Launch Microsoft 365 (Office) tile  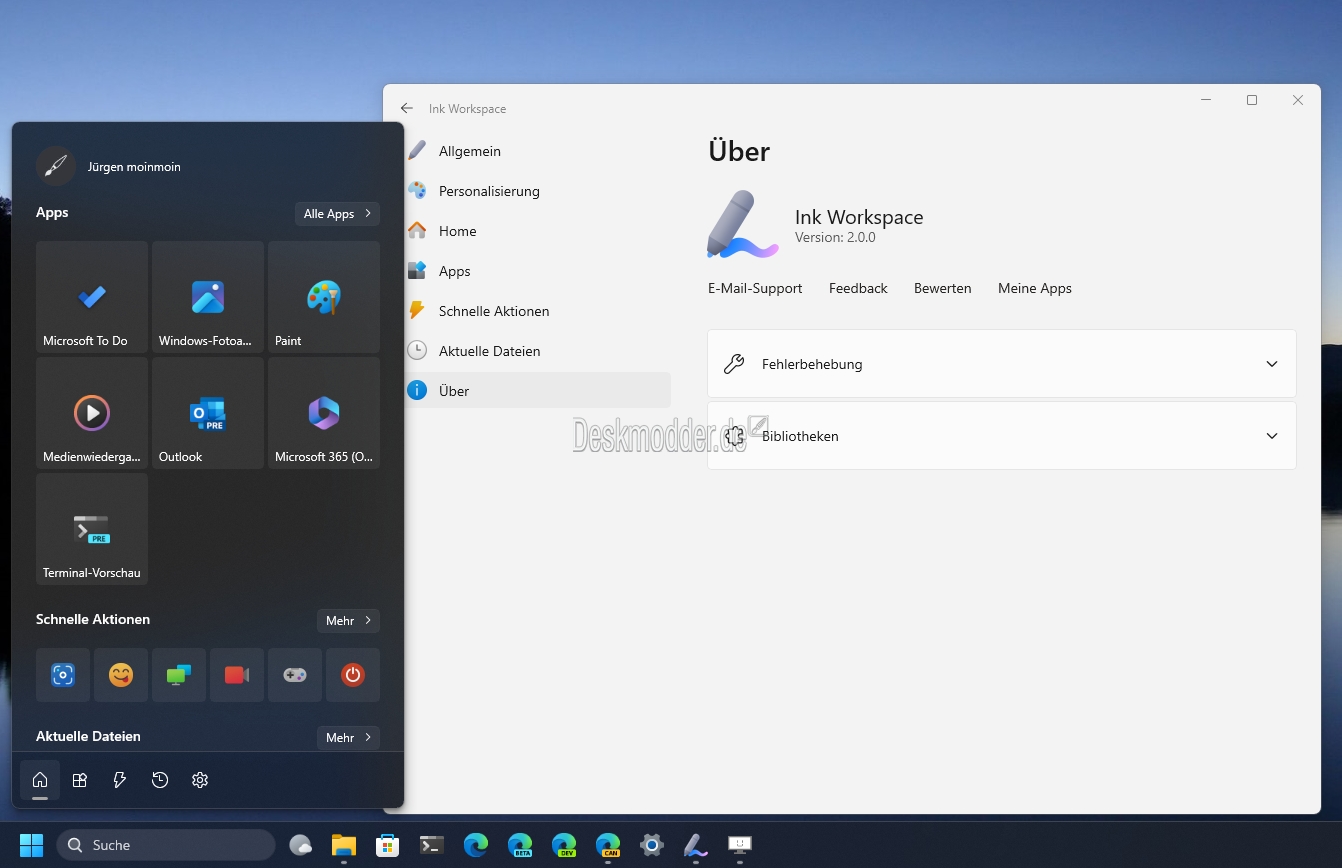(324, 413)
